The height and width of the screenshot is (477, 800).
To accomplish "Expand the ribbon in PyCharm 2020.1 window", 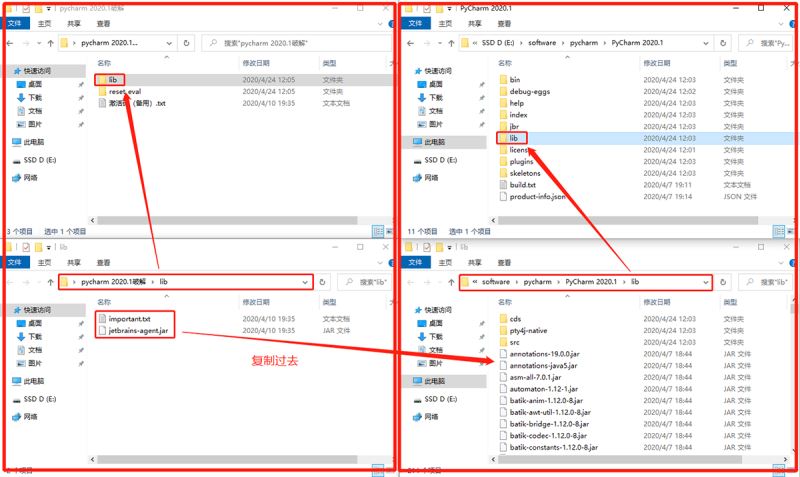I will tap(781, 23).
